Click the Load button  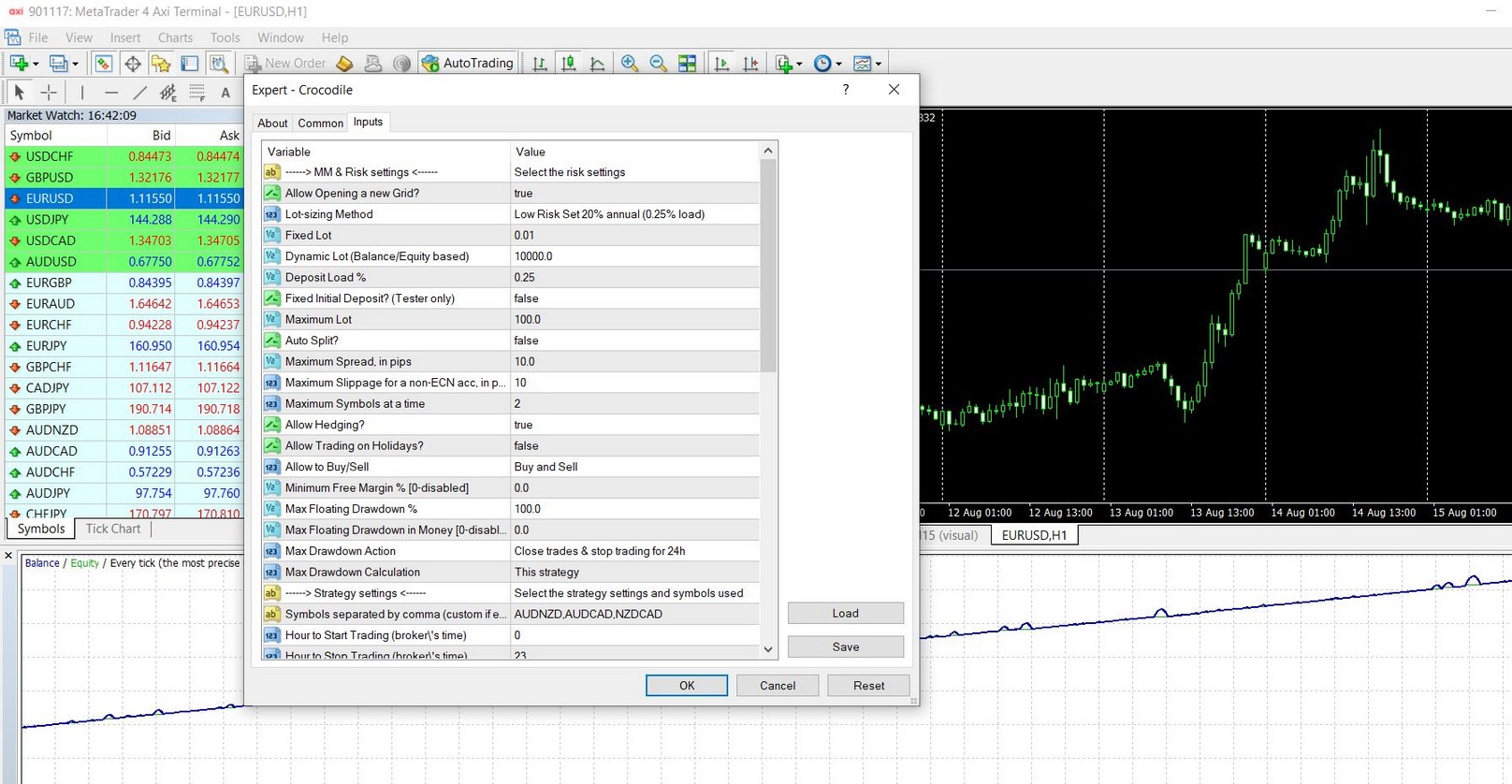pos(845,614)
